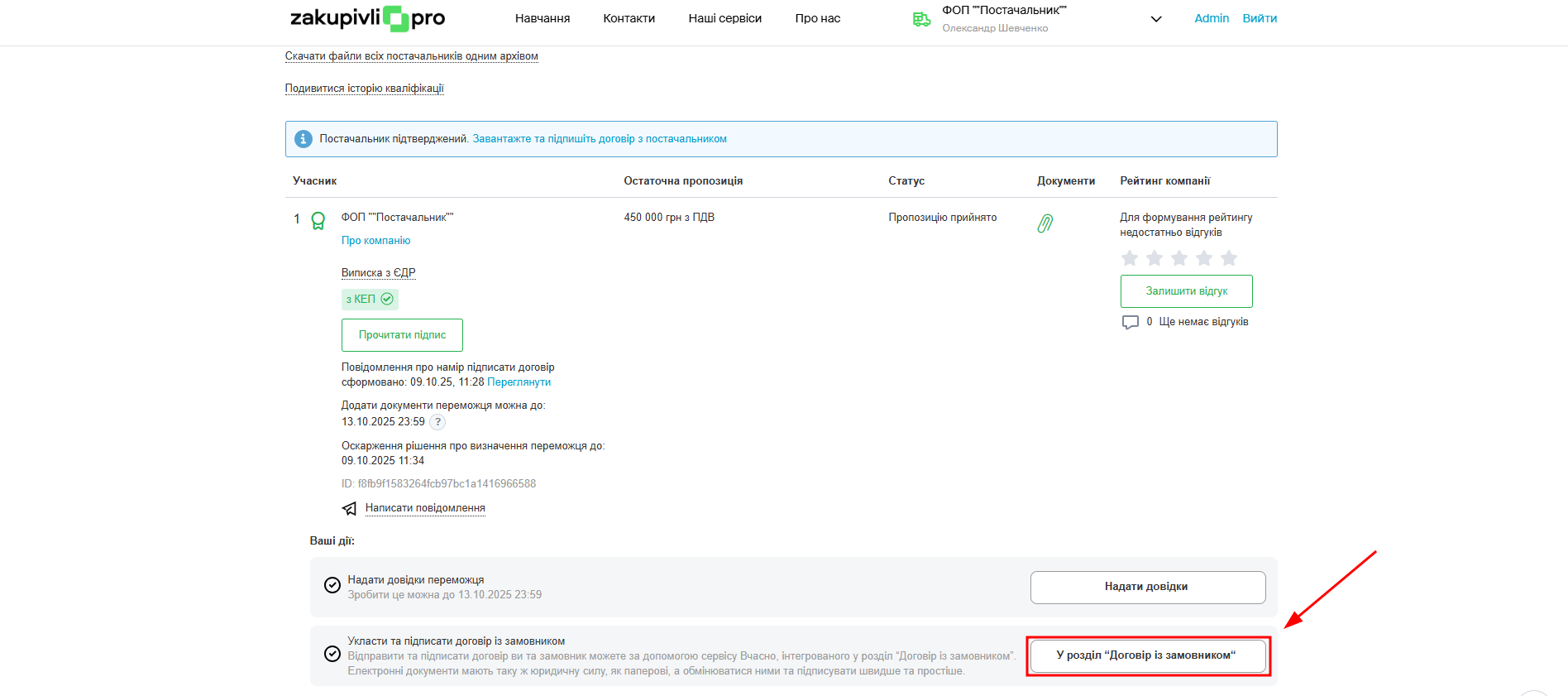Click the green delivery truck icon

[x=921, y=19]
